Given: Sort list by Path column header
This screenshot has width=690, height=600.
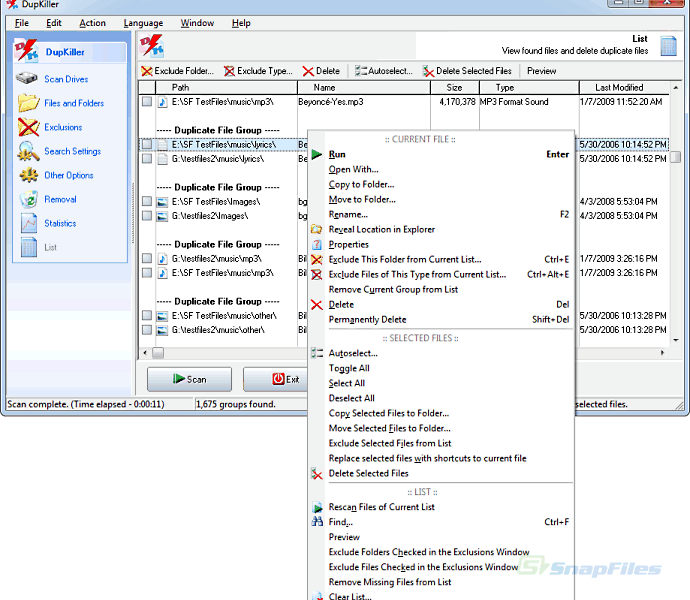Looking at the screenshot, I should pos(226,88).
